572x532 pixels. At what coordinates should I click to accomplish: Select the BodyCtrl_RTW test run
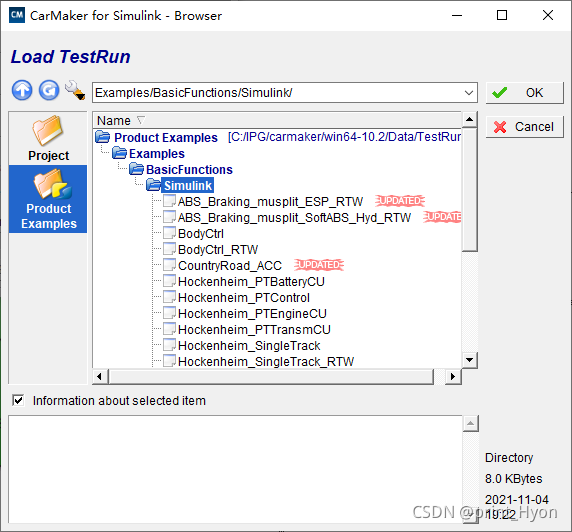click(218, 250)
